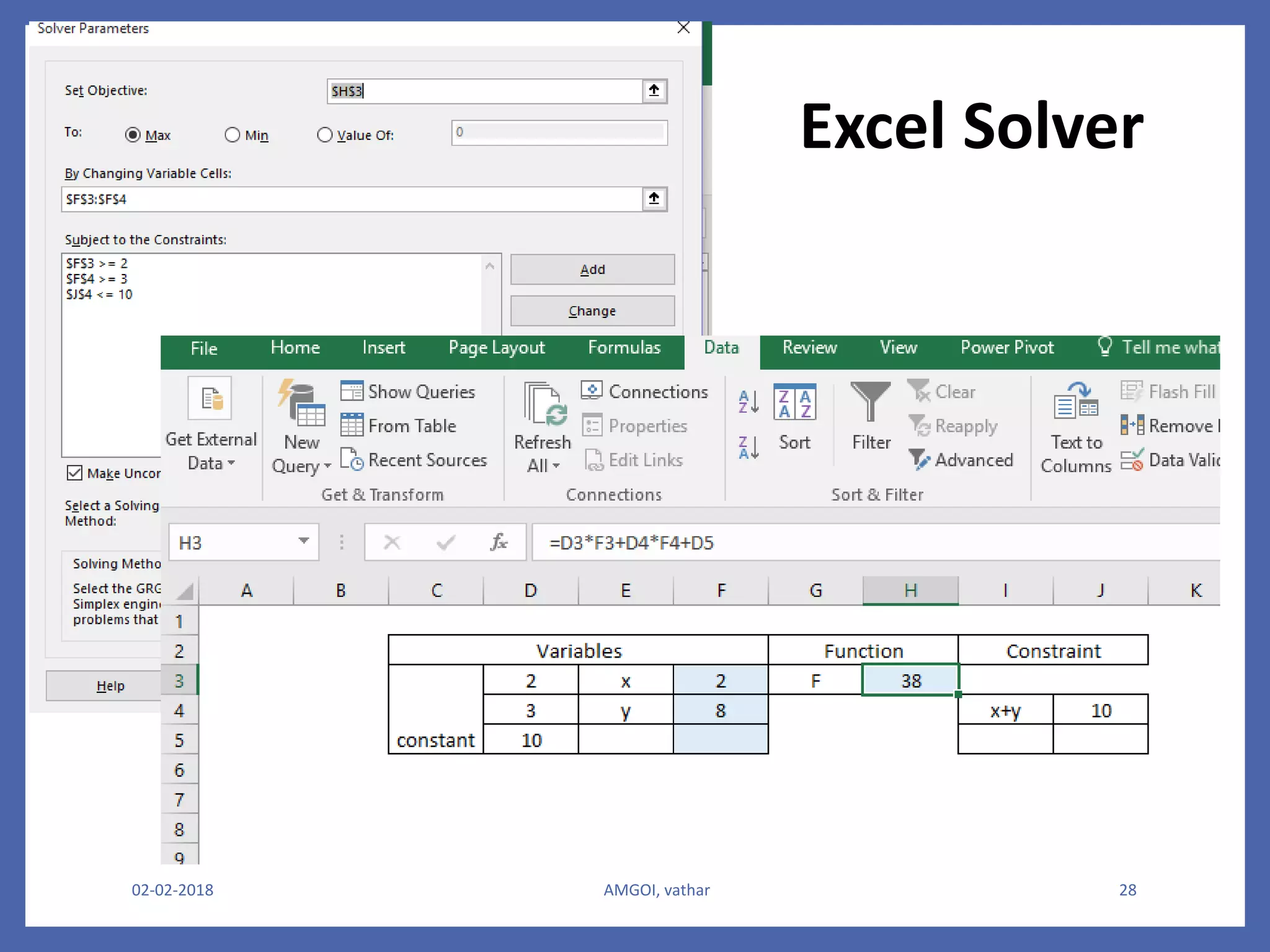Click the New Query icon
This screenshot has height=952, width=1270.
tap(301, 402)
